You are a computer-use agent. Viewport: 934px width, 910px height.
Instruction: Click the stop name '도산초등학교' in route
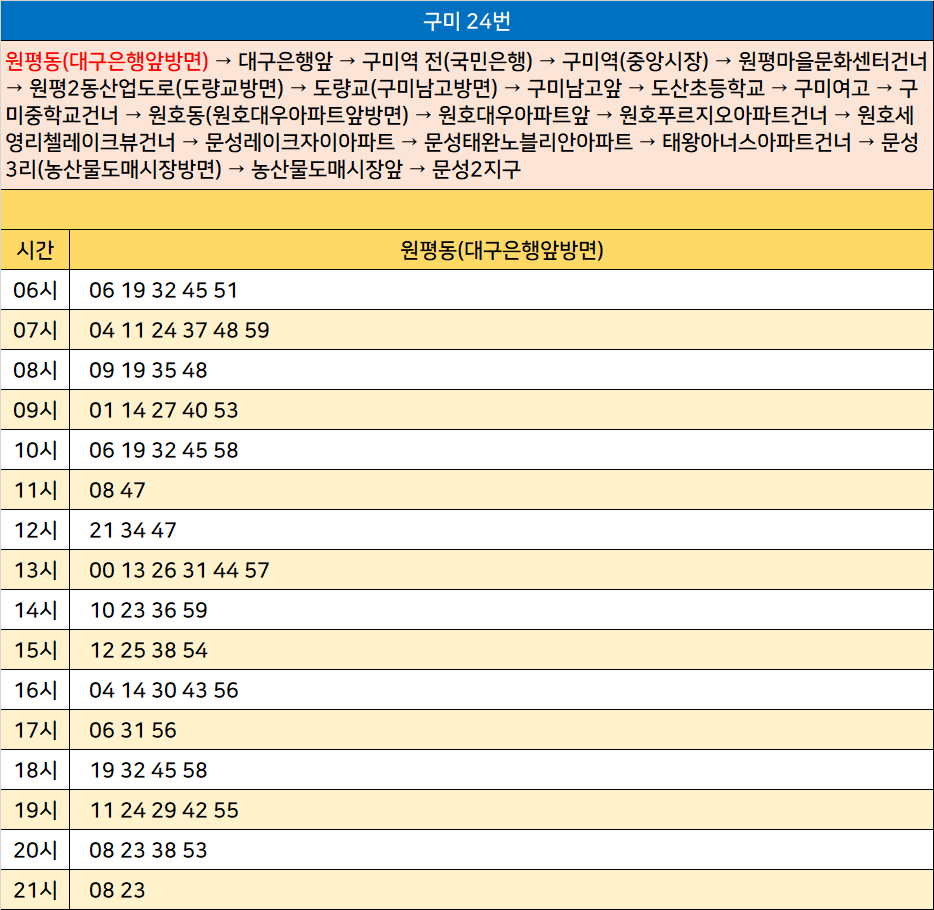pos(708,88)
